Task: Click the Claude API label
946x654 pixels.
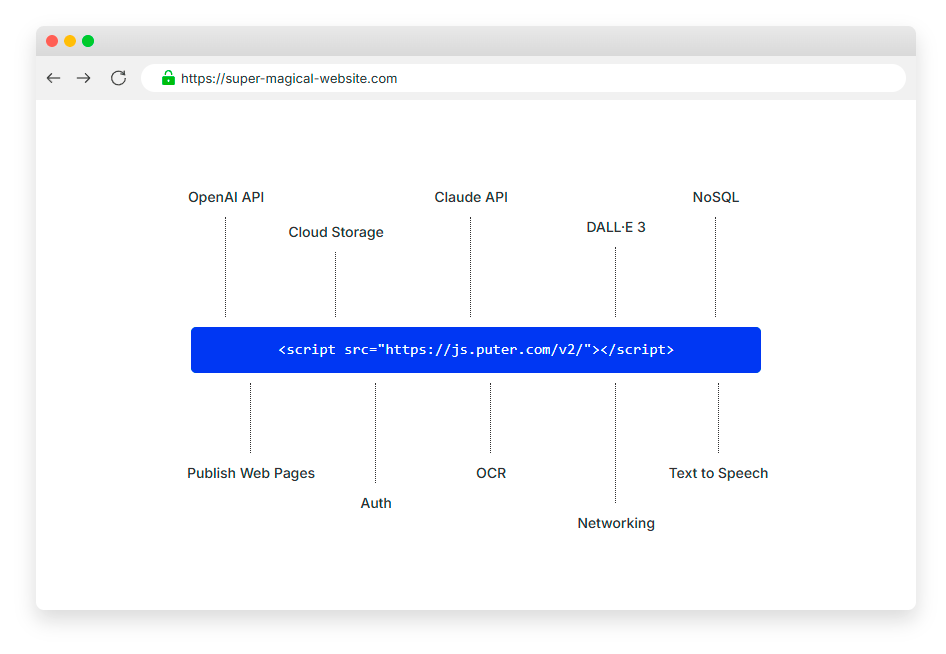Action: pyautogui.click(x=471, y=197)
